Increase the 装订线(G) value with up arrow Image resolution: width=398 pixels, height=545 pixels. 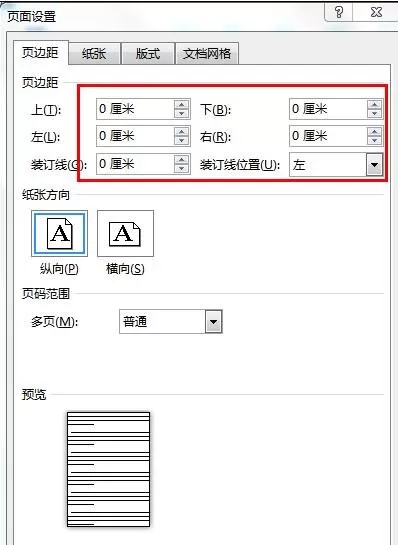(x=181, y=159)
